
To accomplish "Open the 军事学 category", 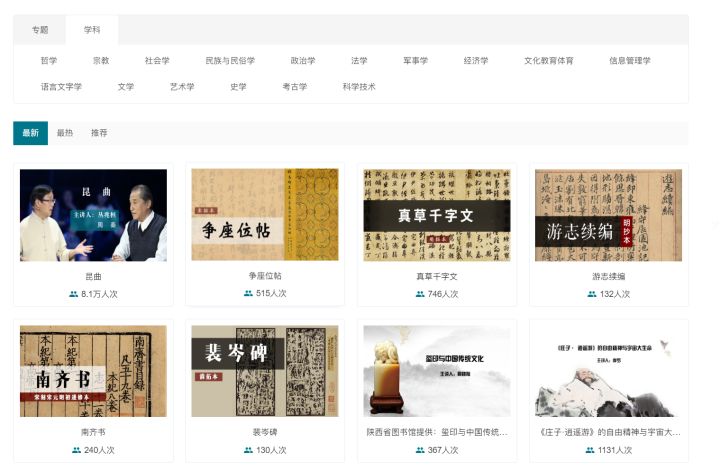I will pyautogui.click(x=416, y=61).
